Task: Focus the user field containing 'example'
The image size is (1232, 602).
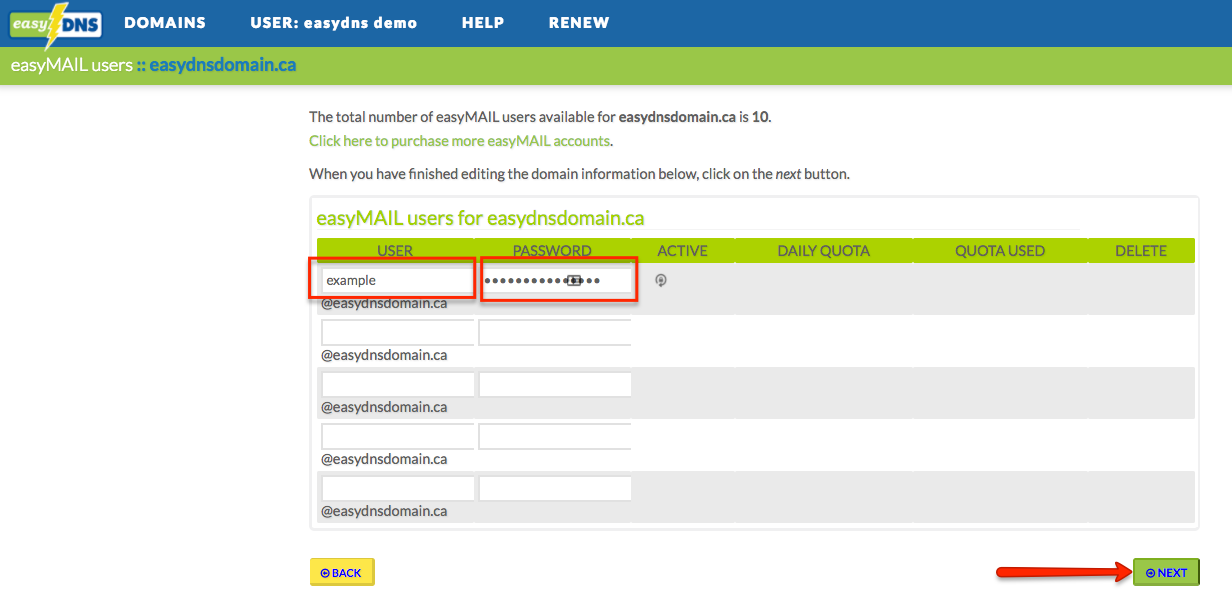Action: pyautogui.click(x=397, y=280)
